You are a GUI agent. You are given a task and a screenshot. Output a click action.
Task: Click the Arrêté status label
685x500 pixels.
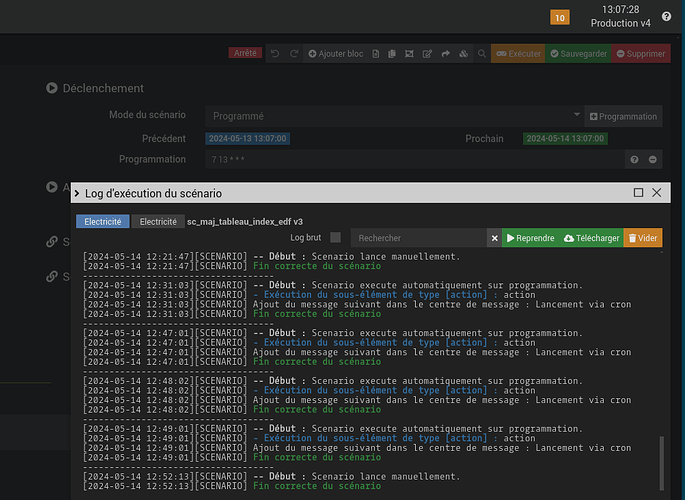coord(245,53)
